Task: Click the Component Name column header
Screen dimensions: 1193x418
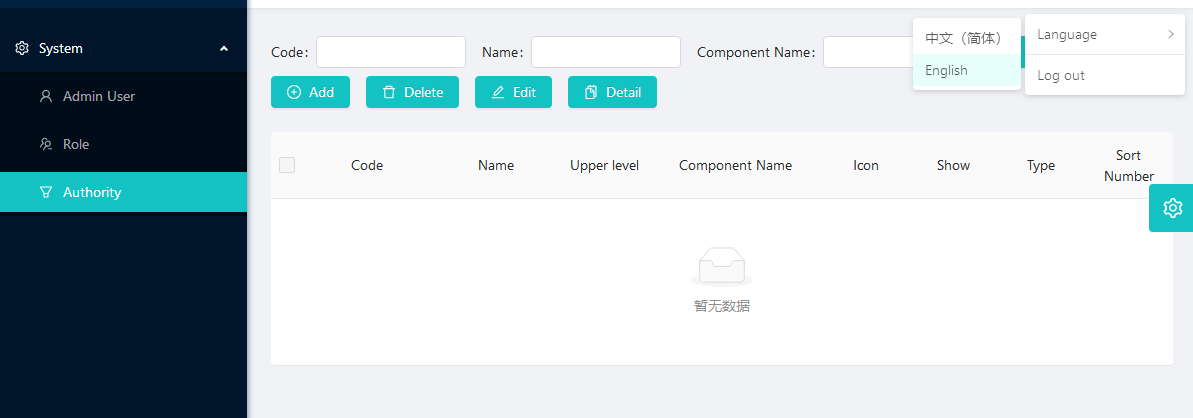Action: tap(736, 165)
